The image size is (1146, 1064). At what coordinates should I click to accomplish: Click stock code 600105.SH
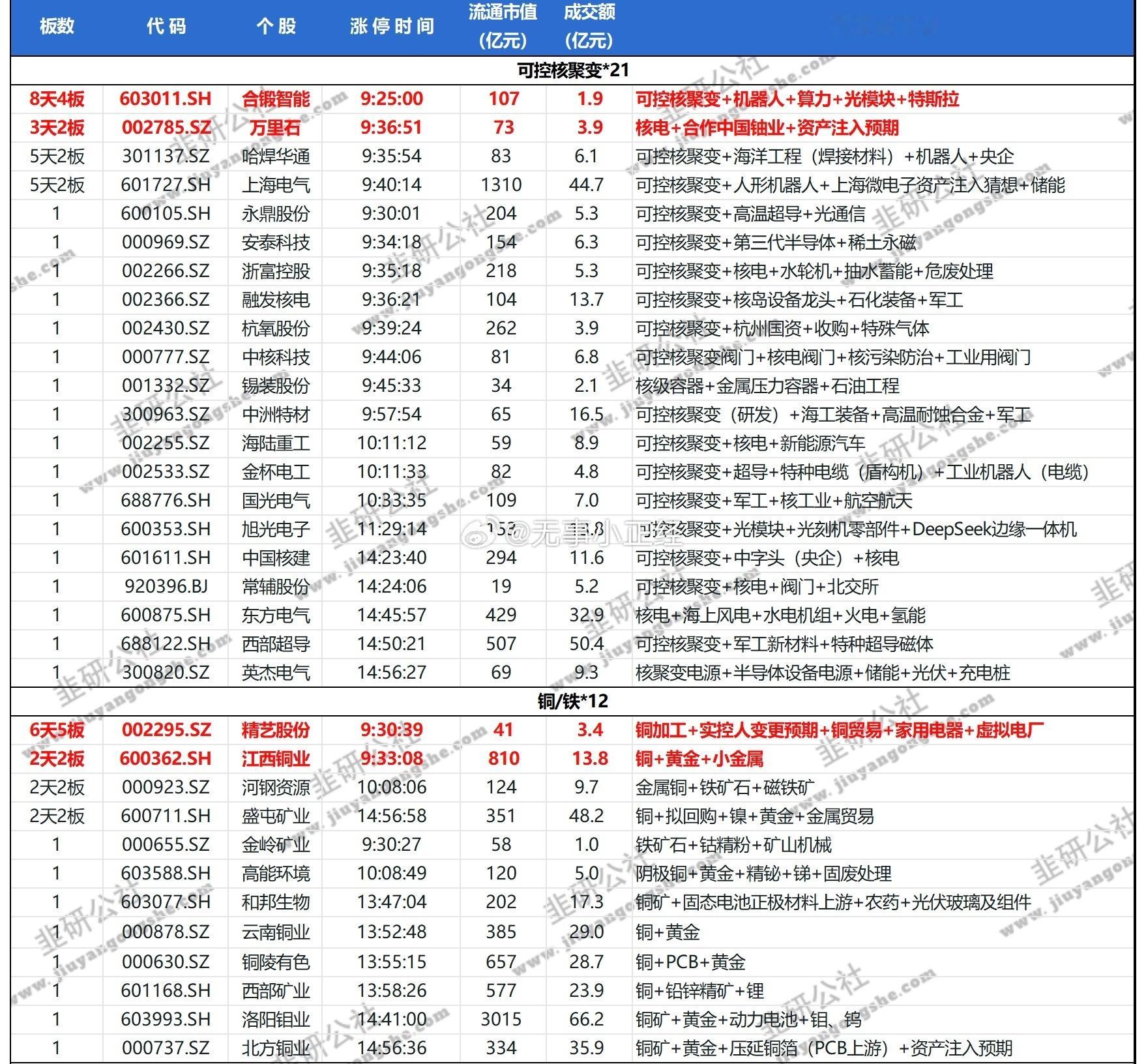[x=166, y=213]
